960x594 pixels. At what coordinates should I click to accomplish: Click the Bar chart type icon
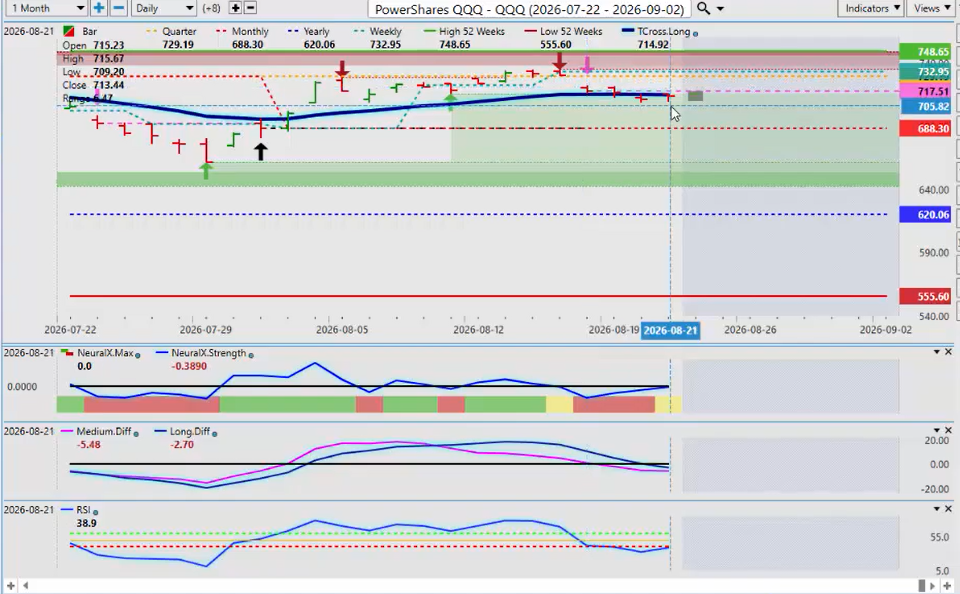(69, 31)
